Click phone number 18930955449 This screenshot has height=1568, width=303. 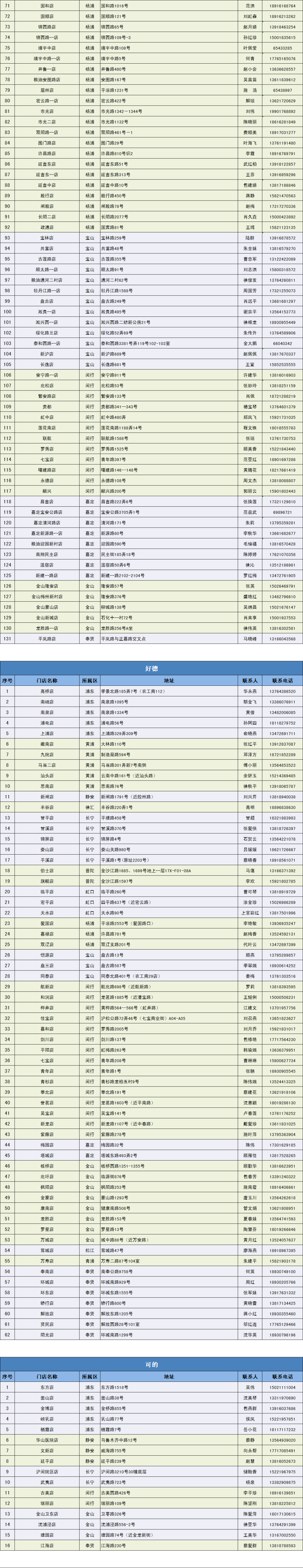click(282, 323)
